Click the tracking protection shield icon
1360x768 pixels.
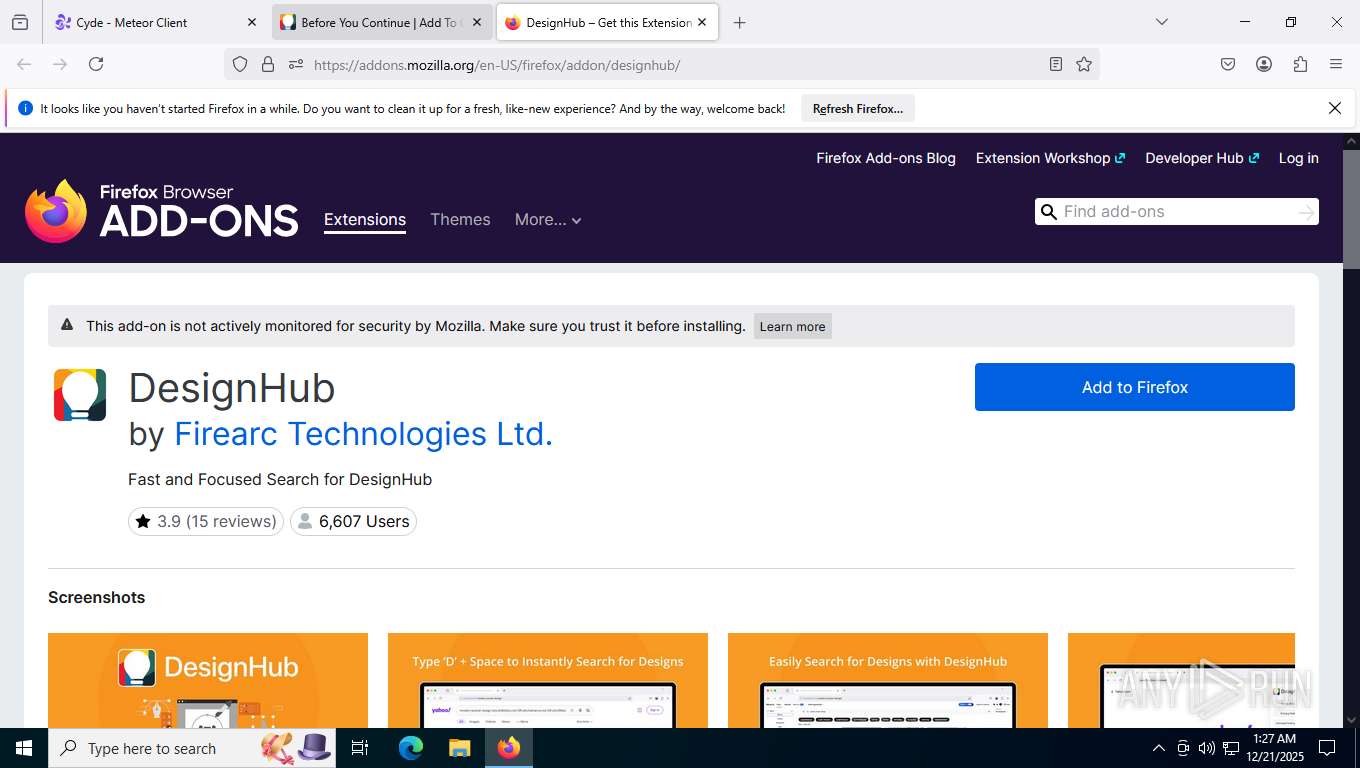point(240,64)
